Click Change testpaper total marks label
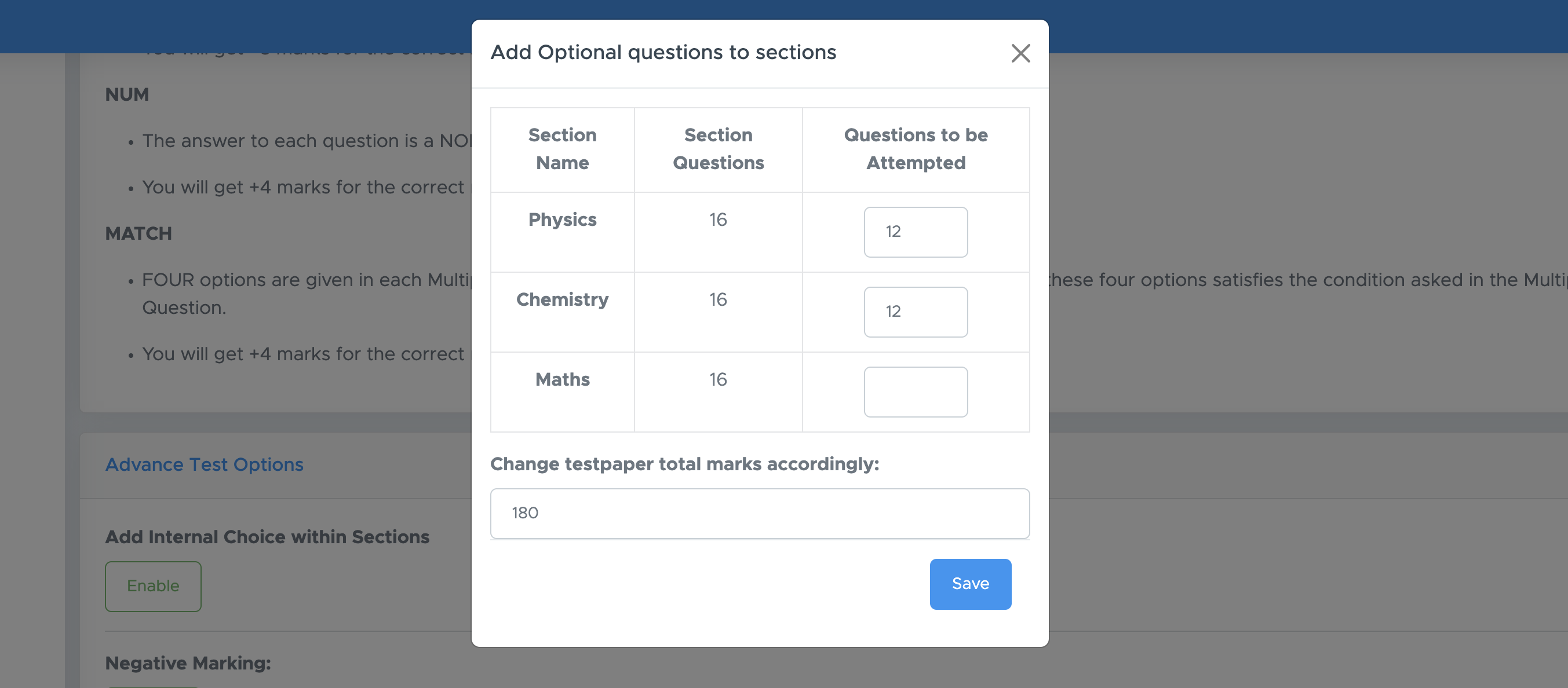Screen dimensions: 1568x688 pyautogui.click(x=684, y=464)
